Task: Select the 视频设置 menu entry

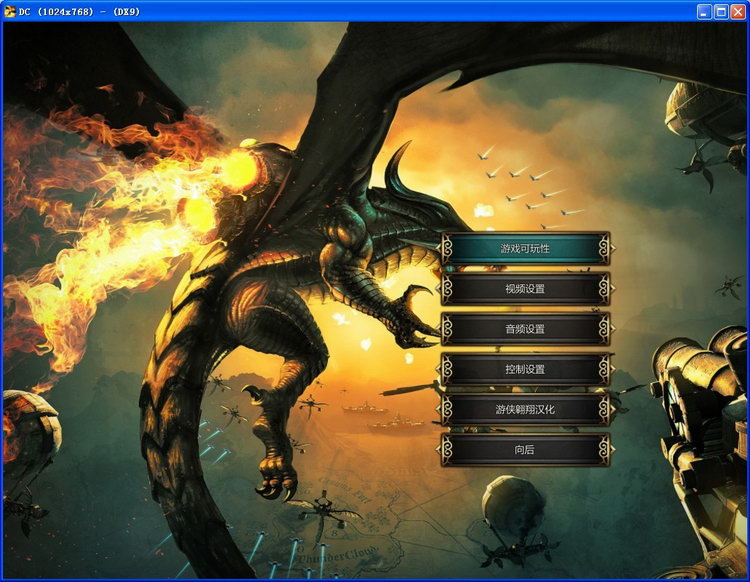Action: [x=525, y=289]
